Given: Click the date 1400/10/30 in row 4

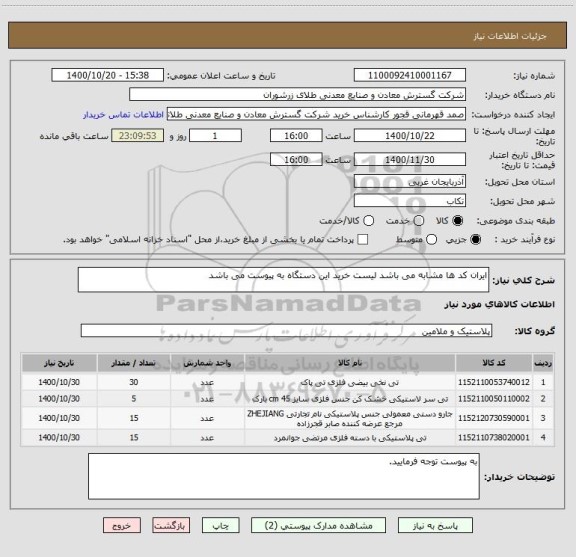Looking at the screenshot, I should point(59,438).
